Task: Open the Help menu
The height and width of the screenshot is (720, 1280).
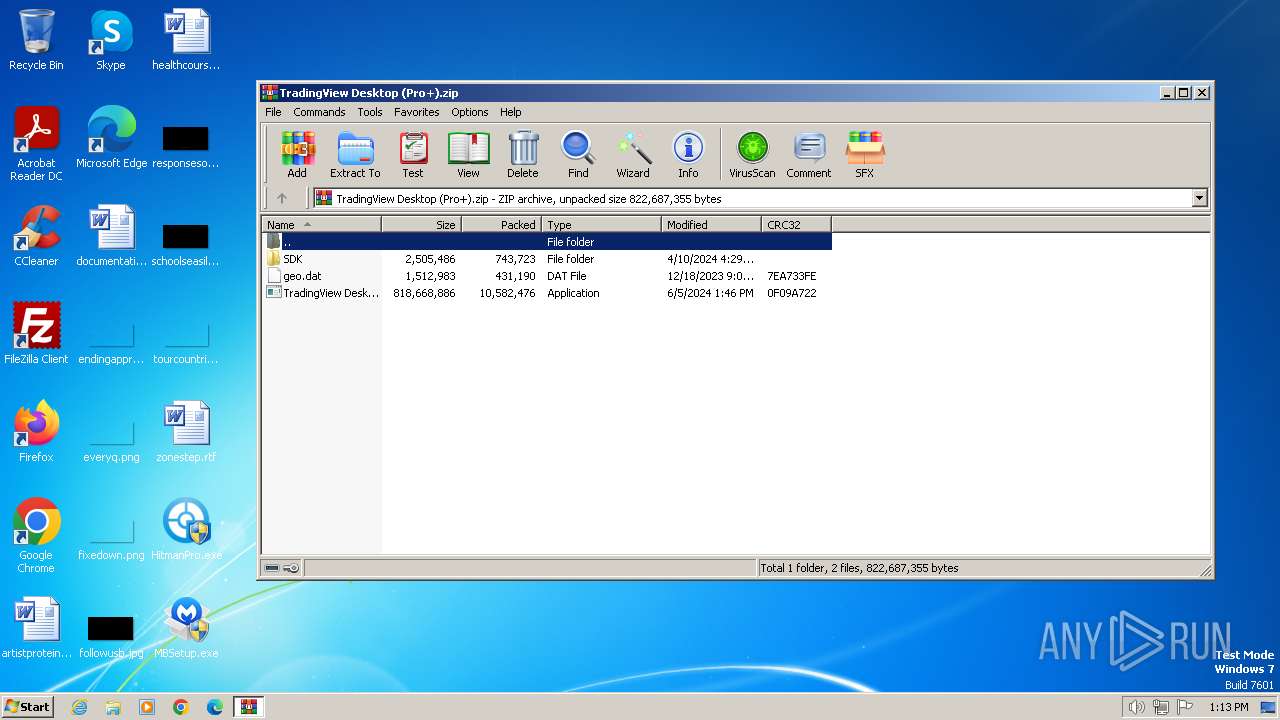Action: point(511,112)
